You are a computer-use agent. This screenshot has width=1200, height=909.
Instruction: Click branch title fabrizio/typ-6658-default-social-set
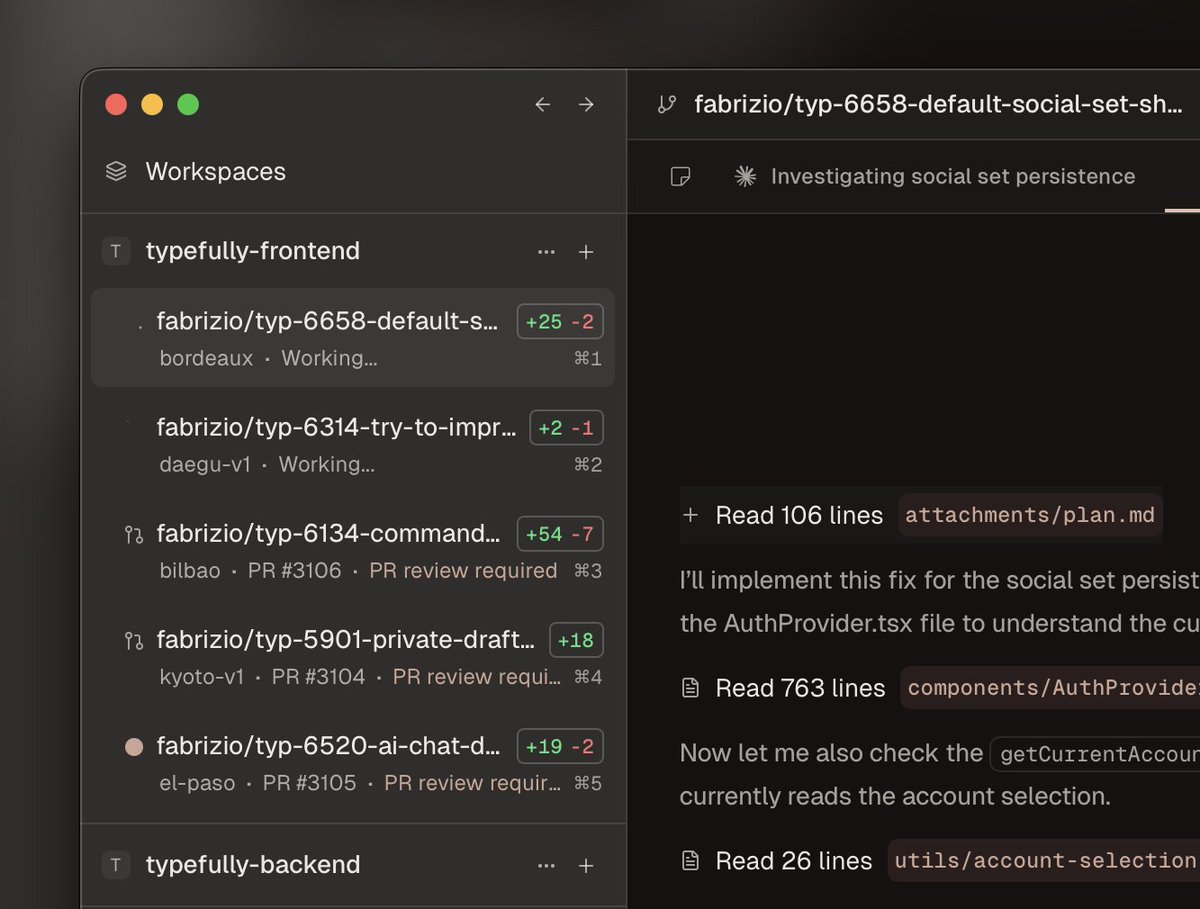click(938, 104)
